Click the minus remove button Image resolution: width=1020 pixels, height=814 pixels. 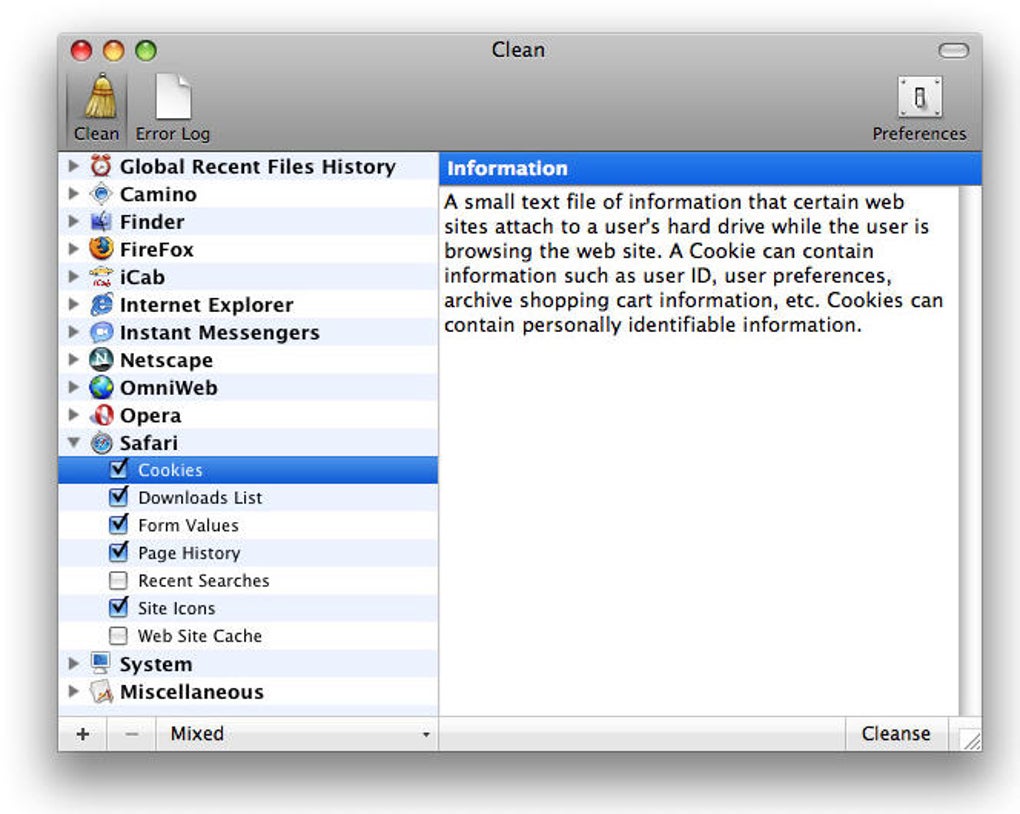(x=131, y=734)
